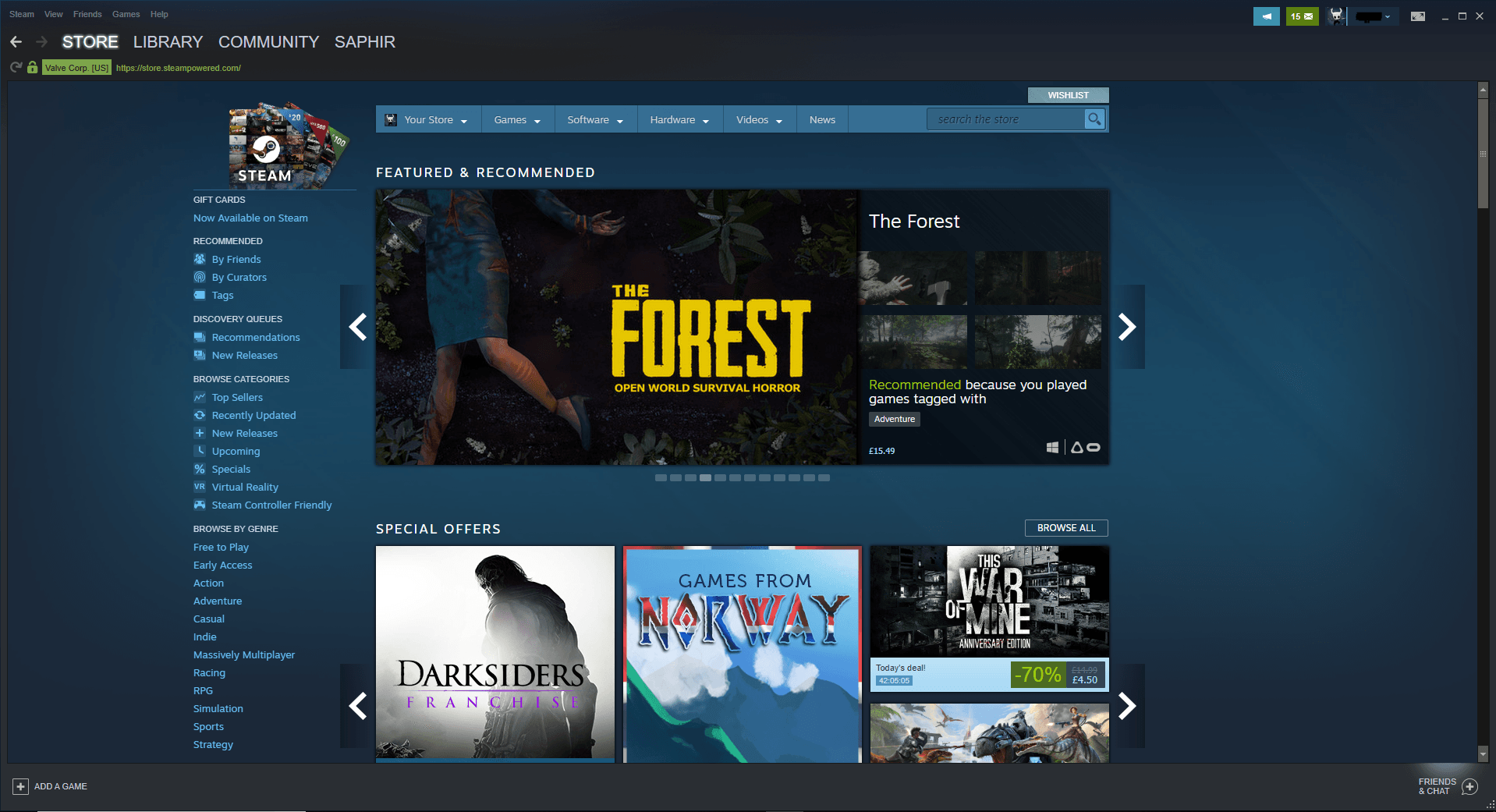Screen dimensions: 1496x812
Task: Click the Top Sellers chart icon
Action: pyautogui.click(x=200, y=397)
